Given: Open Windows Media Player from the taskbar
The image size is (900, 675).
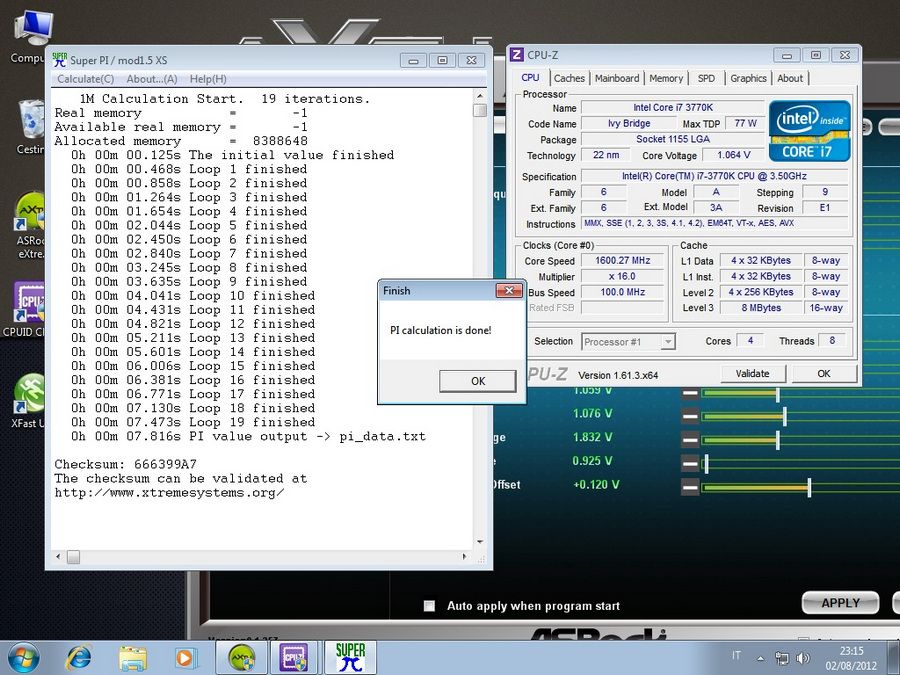Looking at the screenshot, I should 185,658.
